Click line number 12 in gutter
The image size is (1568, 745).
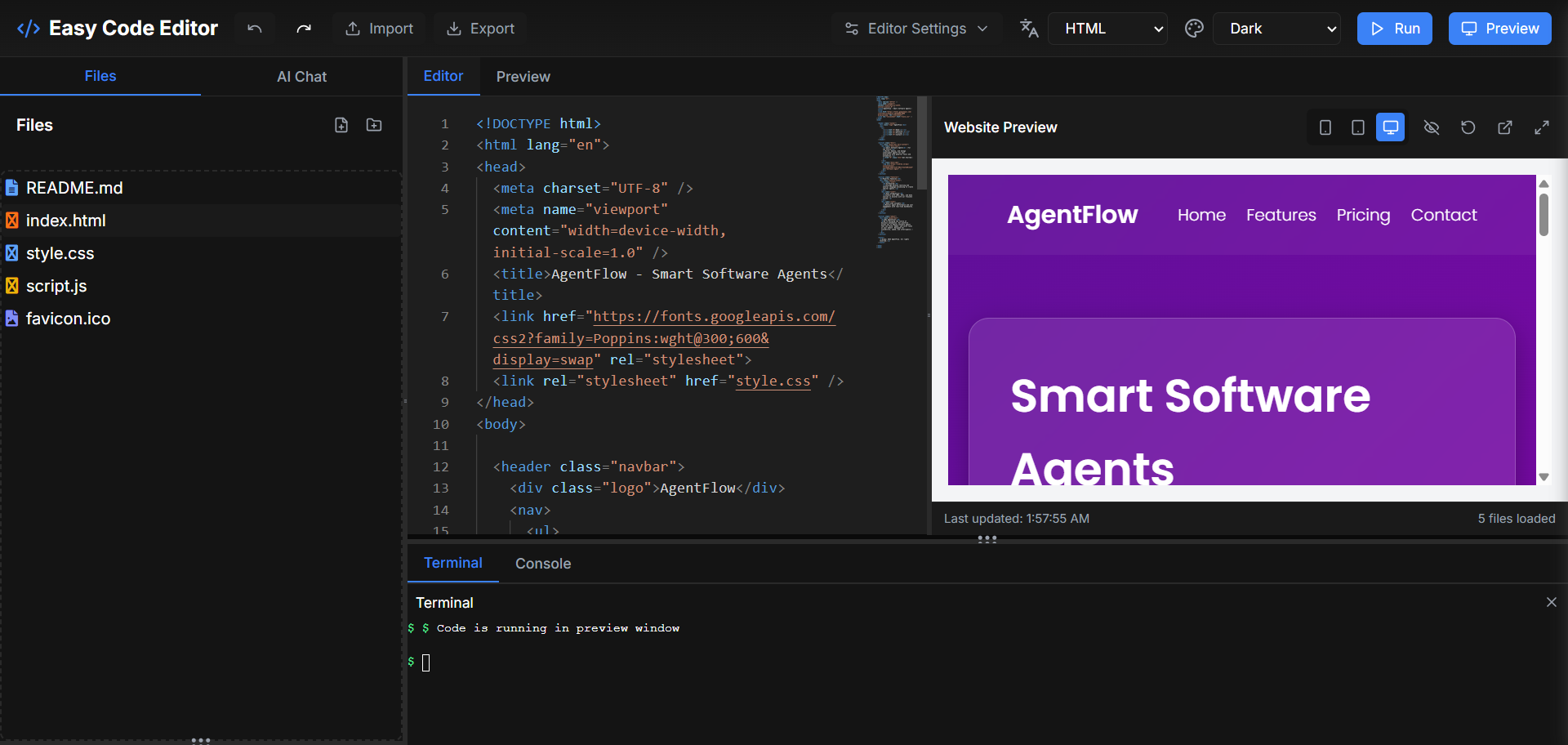pos(441,466)
